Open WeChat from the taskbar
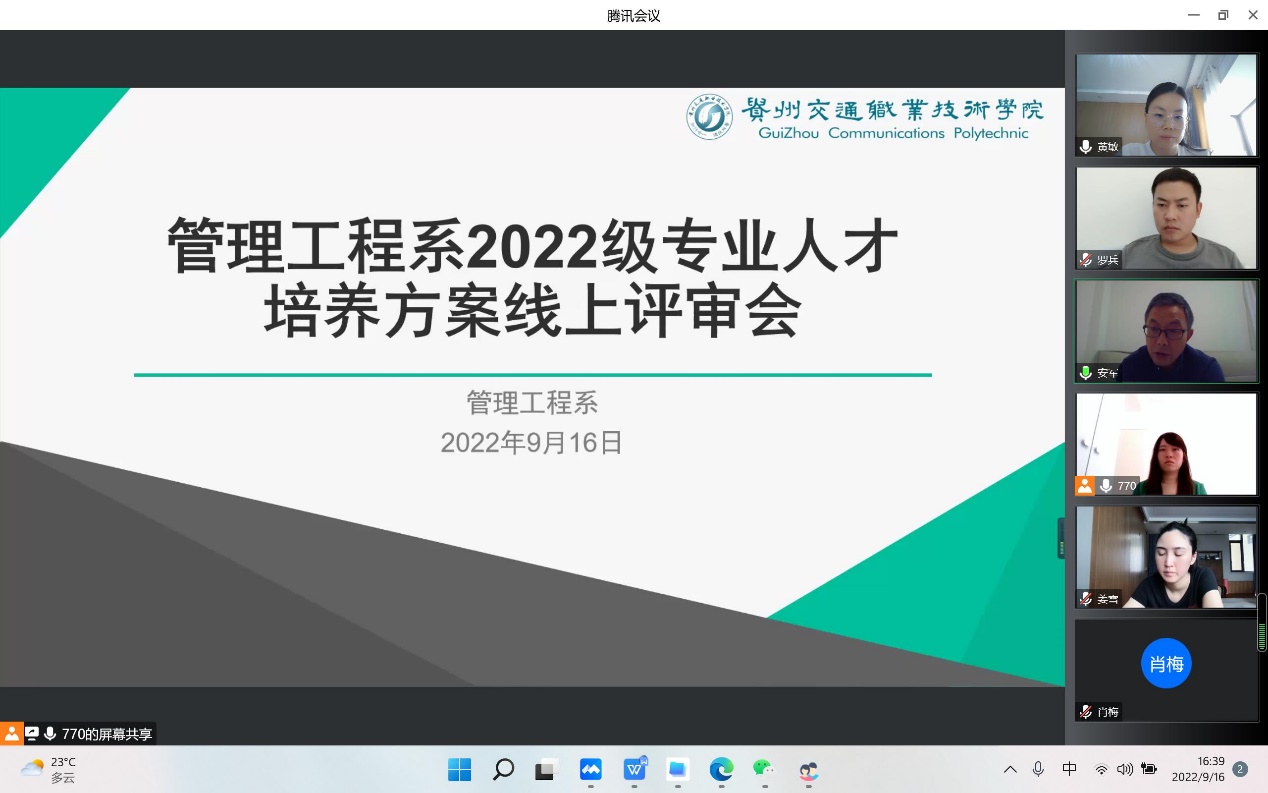 click(764, 770)
